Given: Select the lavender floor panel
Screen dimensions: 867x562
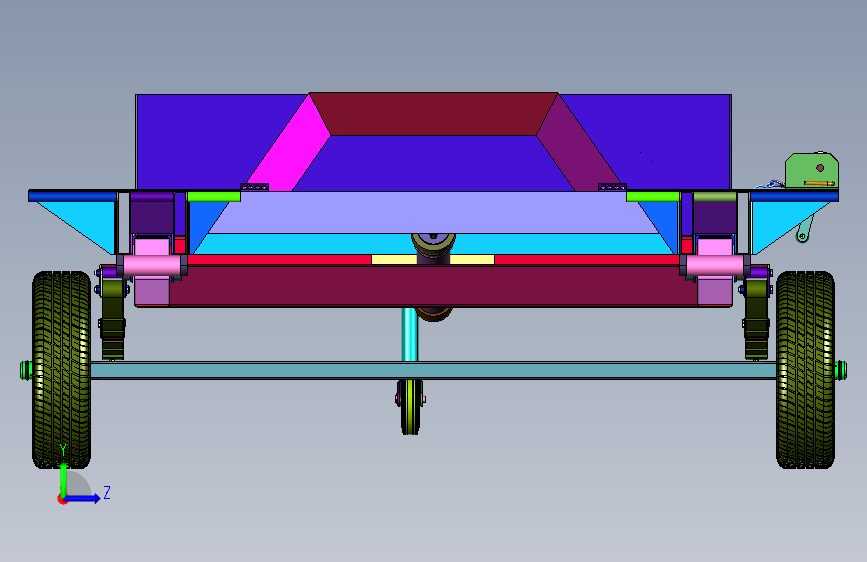Looking at the screenshot, I should coord(433,212).
